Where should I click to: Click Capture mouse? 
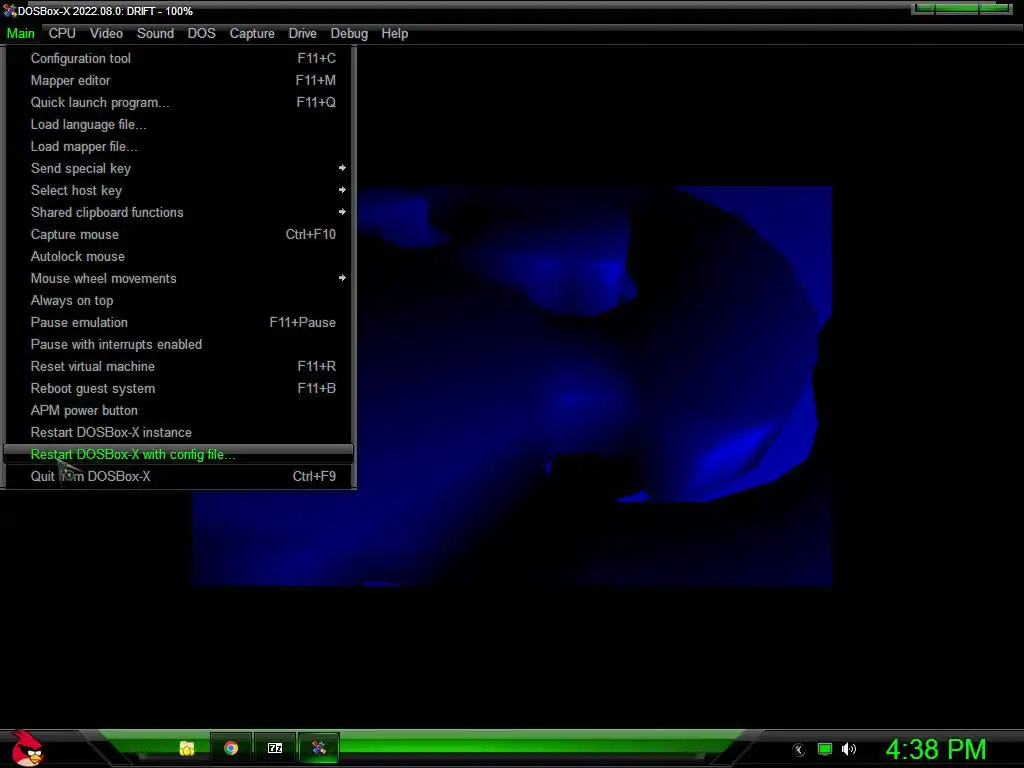178,234
